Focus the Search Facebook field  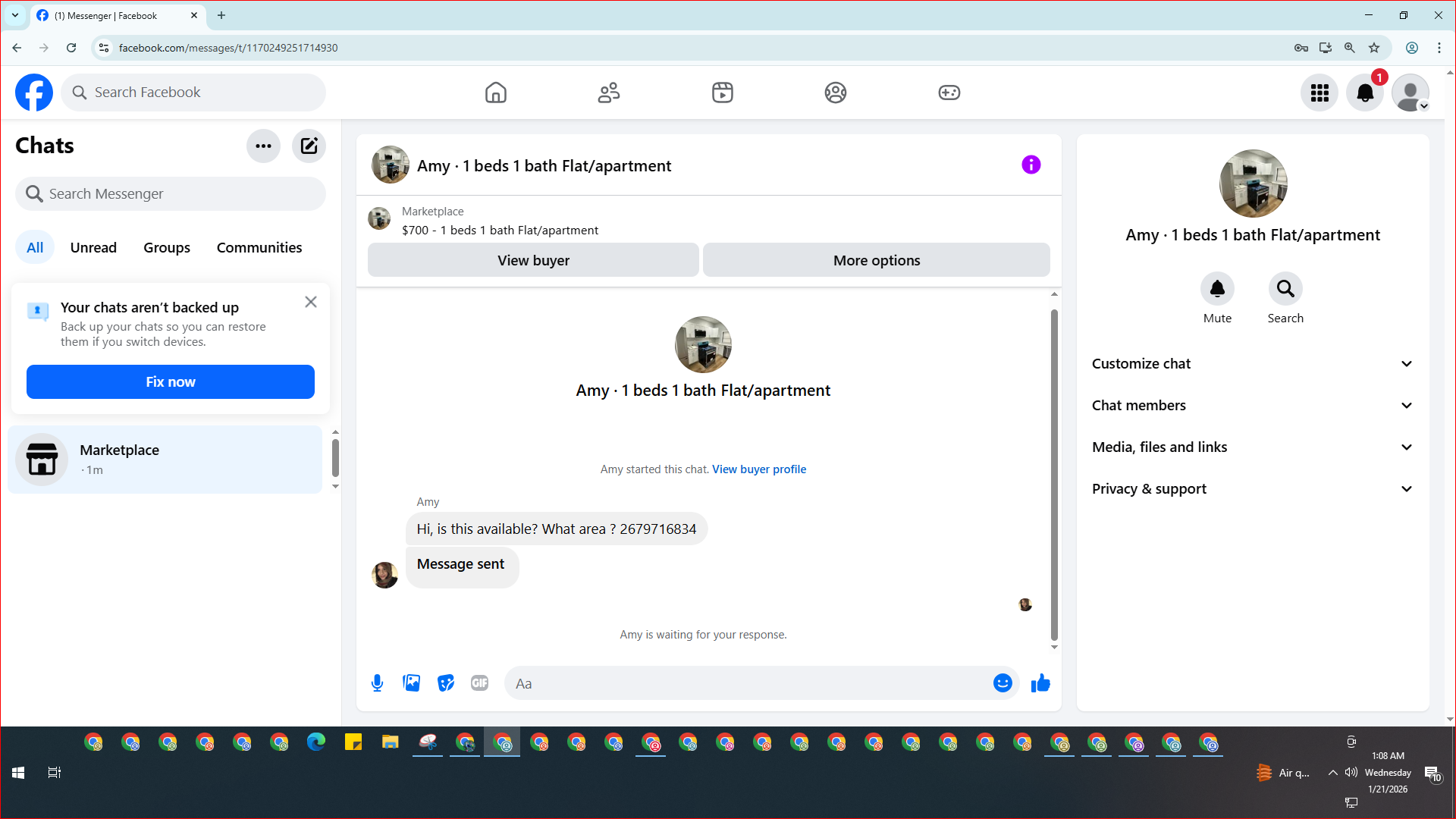click(193, 93)
